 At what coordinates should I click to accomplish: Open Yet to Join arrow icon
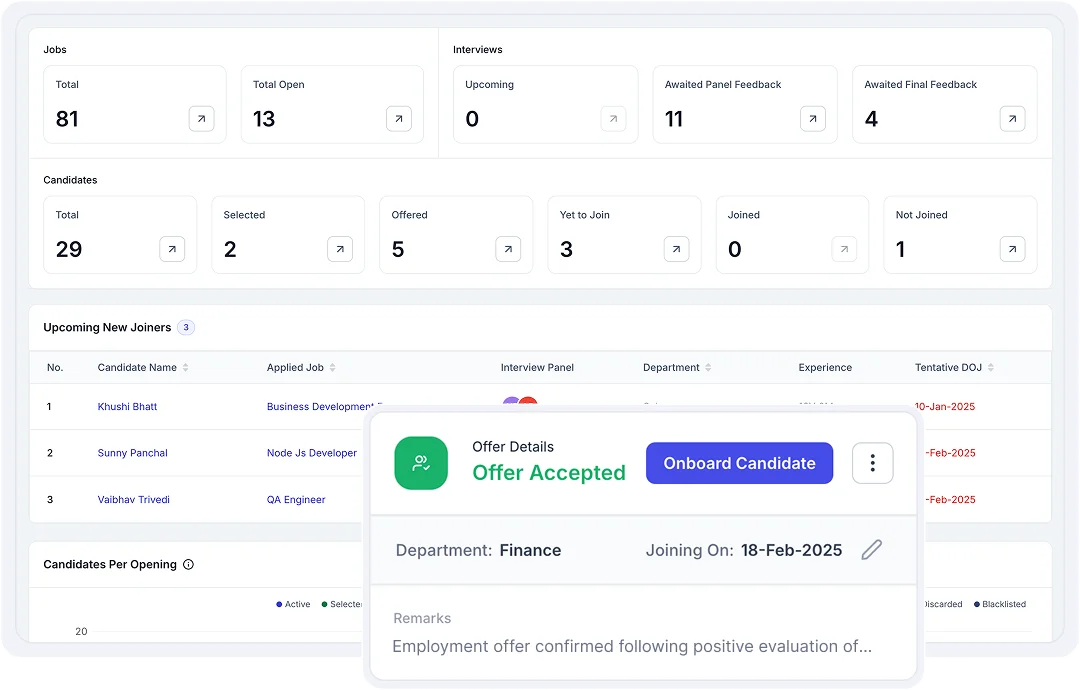[x=676, y=249]
